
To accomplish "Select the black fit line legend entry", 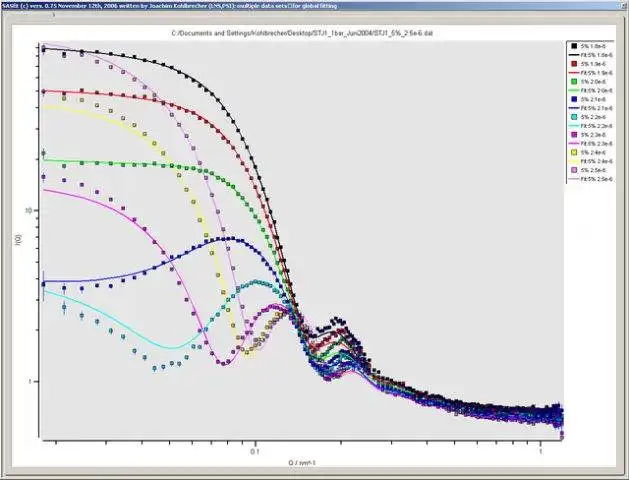I will pyautogui.click(x=590, y=55).
